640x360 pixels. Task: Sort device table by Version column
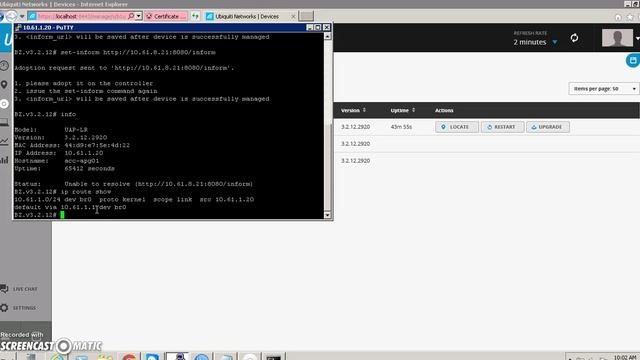click(353, 110)
